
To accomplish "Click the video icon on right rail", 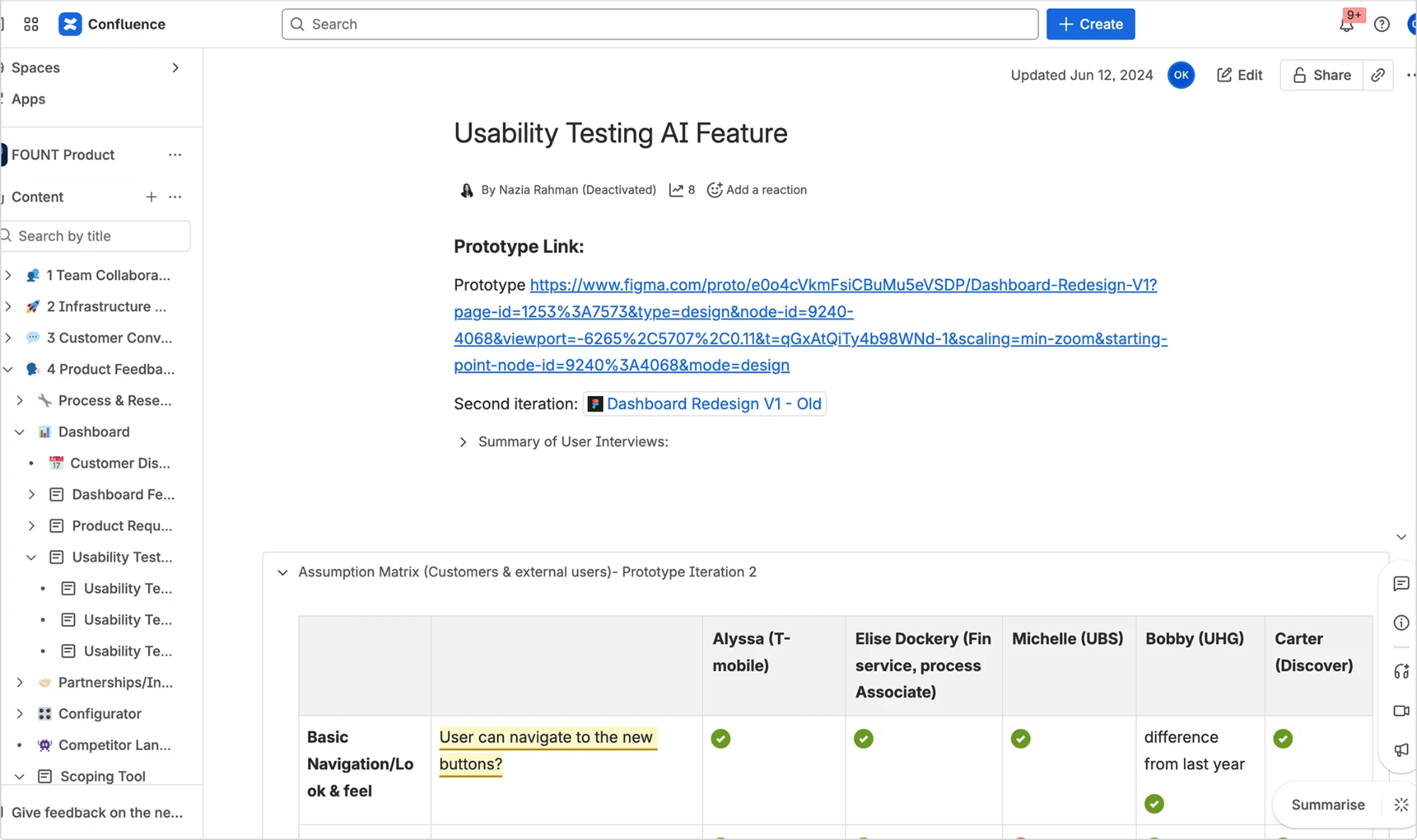I will point(1401,710).
